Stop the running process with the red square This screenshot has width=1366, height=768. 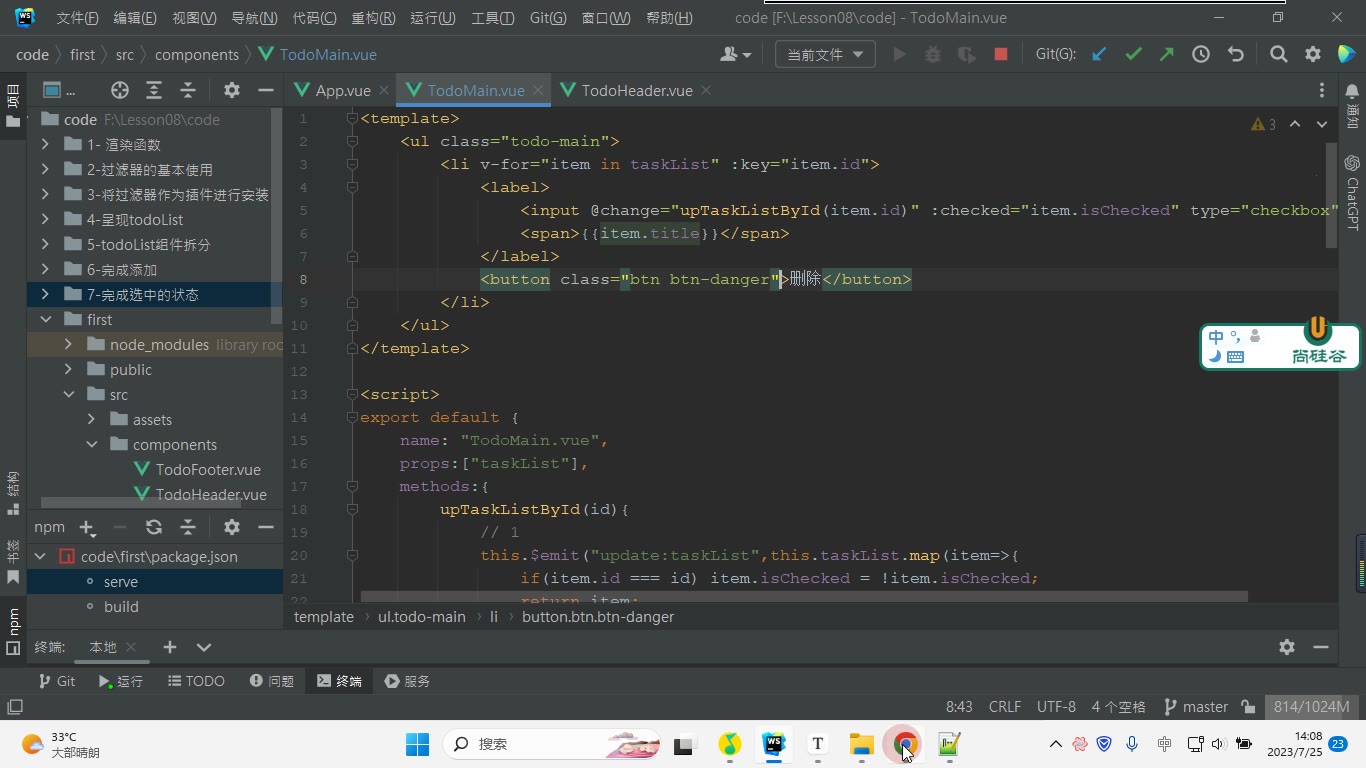click(1000, 55)
